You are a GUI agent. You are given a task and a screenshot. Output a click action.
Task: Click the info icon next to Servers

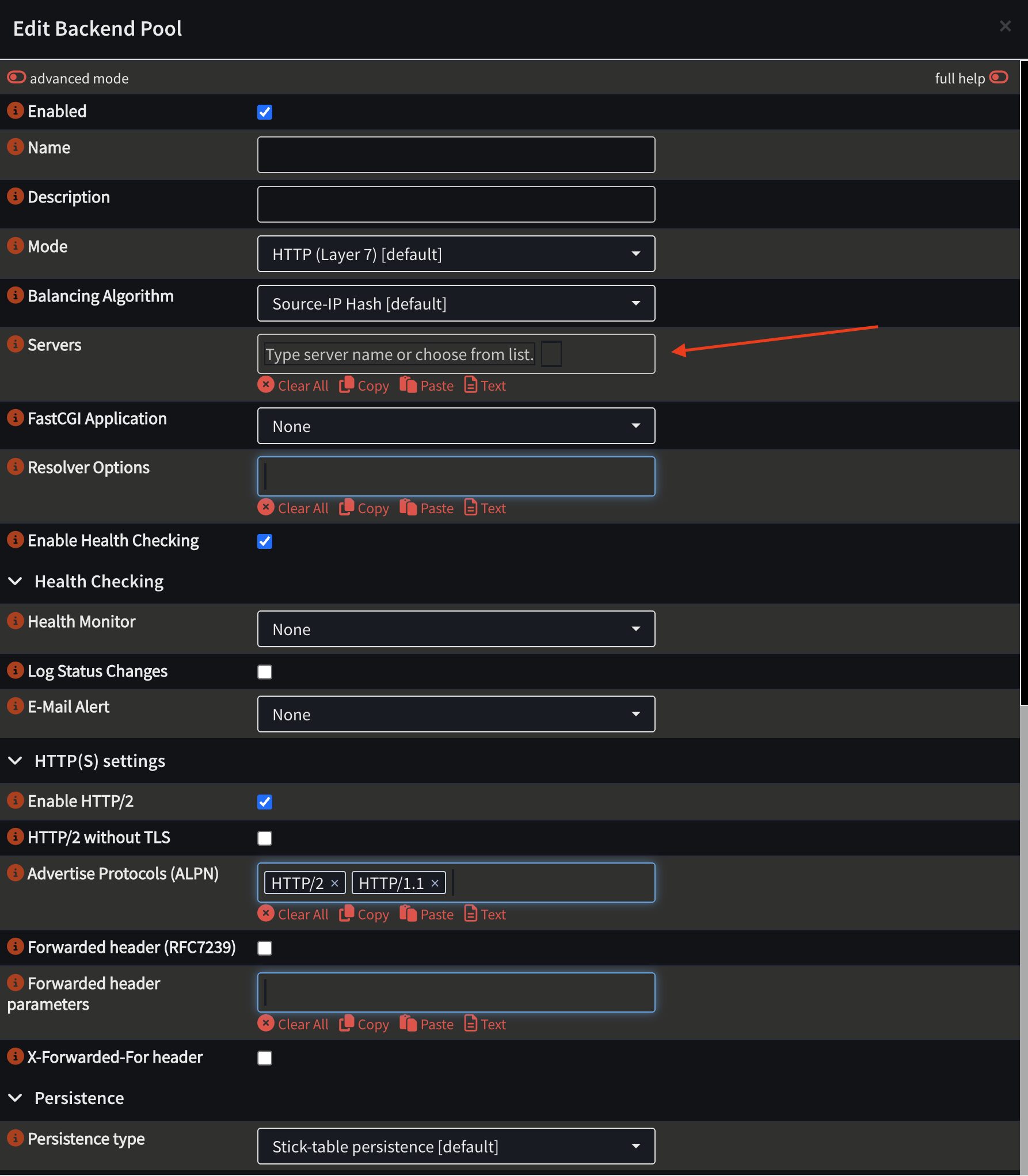click(x=16, y=344)
